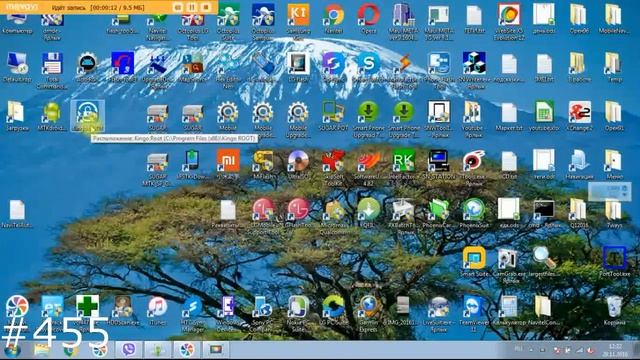Pause the screen recording

(192, 7)
